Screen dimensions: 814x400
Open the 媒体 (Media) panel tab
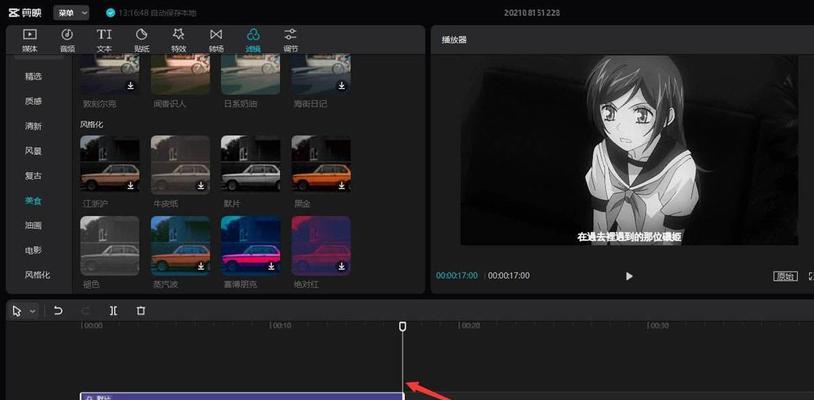(x=30, y=41)
